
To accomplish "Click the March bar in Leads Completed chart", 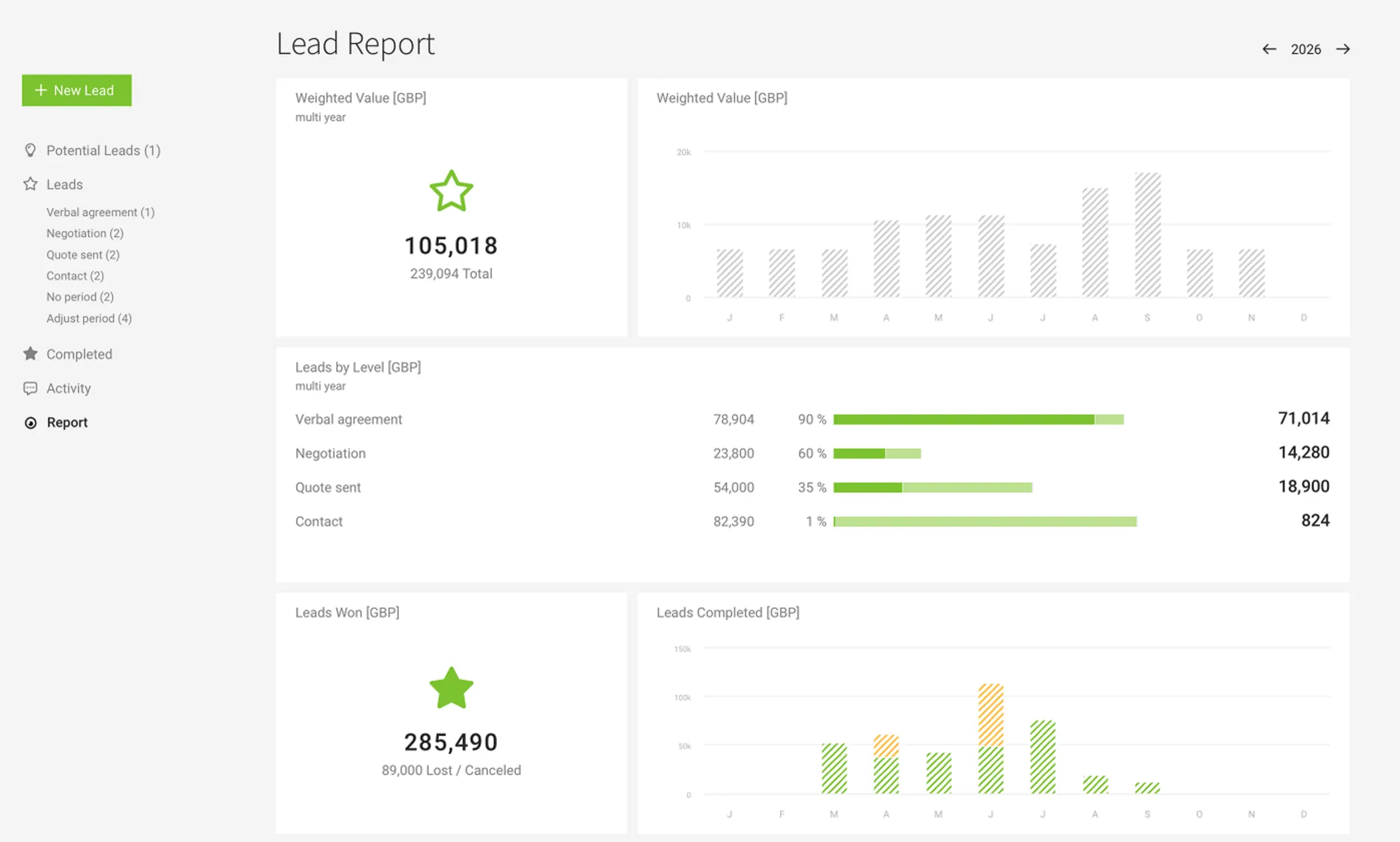I will 834,768.
